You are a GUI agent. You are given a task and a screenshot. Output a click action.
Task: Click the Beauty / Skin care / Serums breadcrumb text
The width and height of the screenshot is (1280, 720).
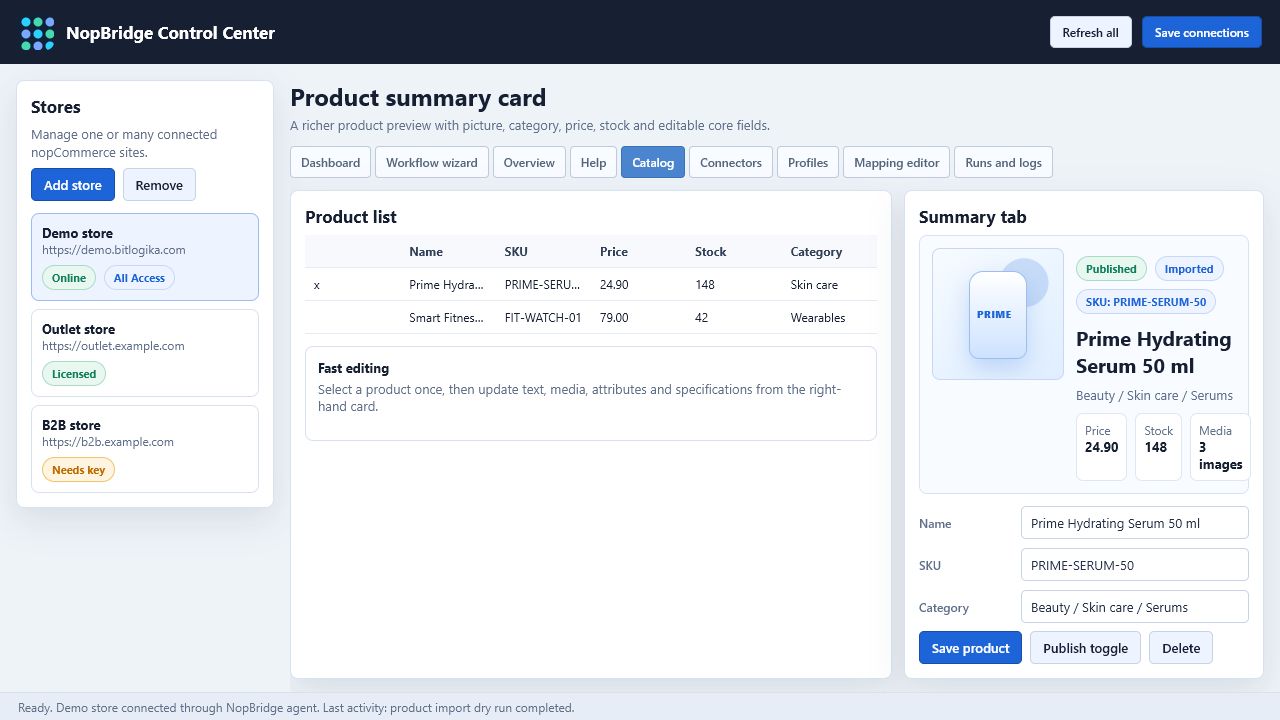coord(1154,395)
